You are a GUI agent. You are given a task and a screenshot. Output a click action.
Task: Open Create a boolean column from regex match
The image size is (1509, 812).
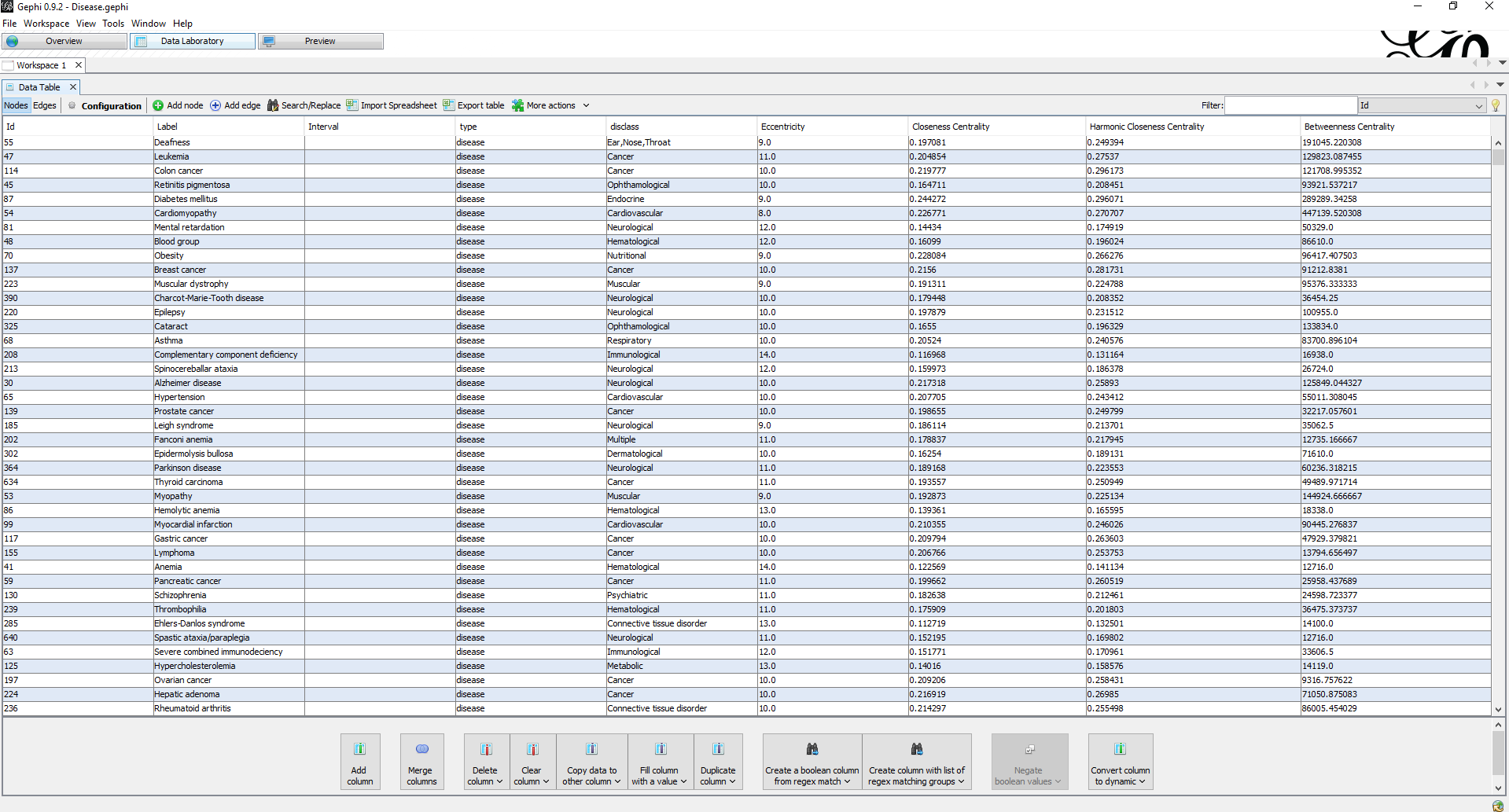[x=811, y=761]
